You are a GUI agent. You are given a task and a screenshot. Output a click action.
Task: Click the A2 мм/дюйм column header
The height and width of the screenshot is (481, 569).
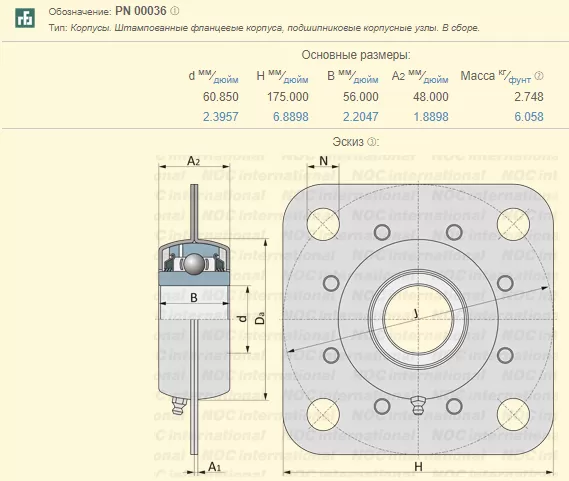pos(420,77)
